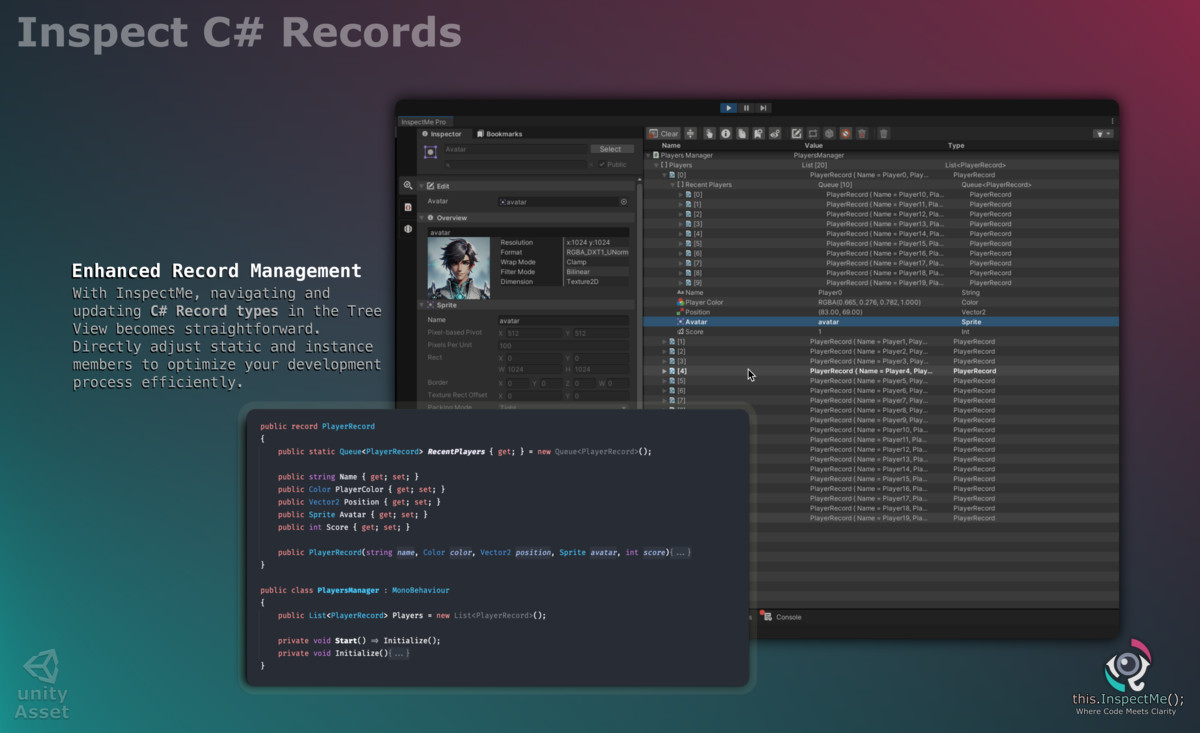1200x733 pixels.
Task: Click the avatar portrait thumbnail
Action: click(459, 268)
